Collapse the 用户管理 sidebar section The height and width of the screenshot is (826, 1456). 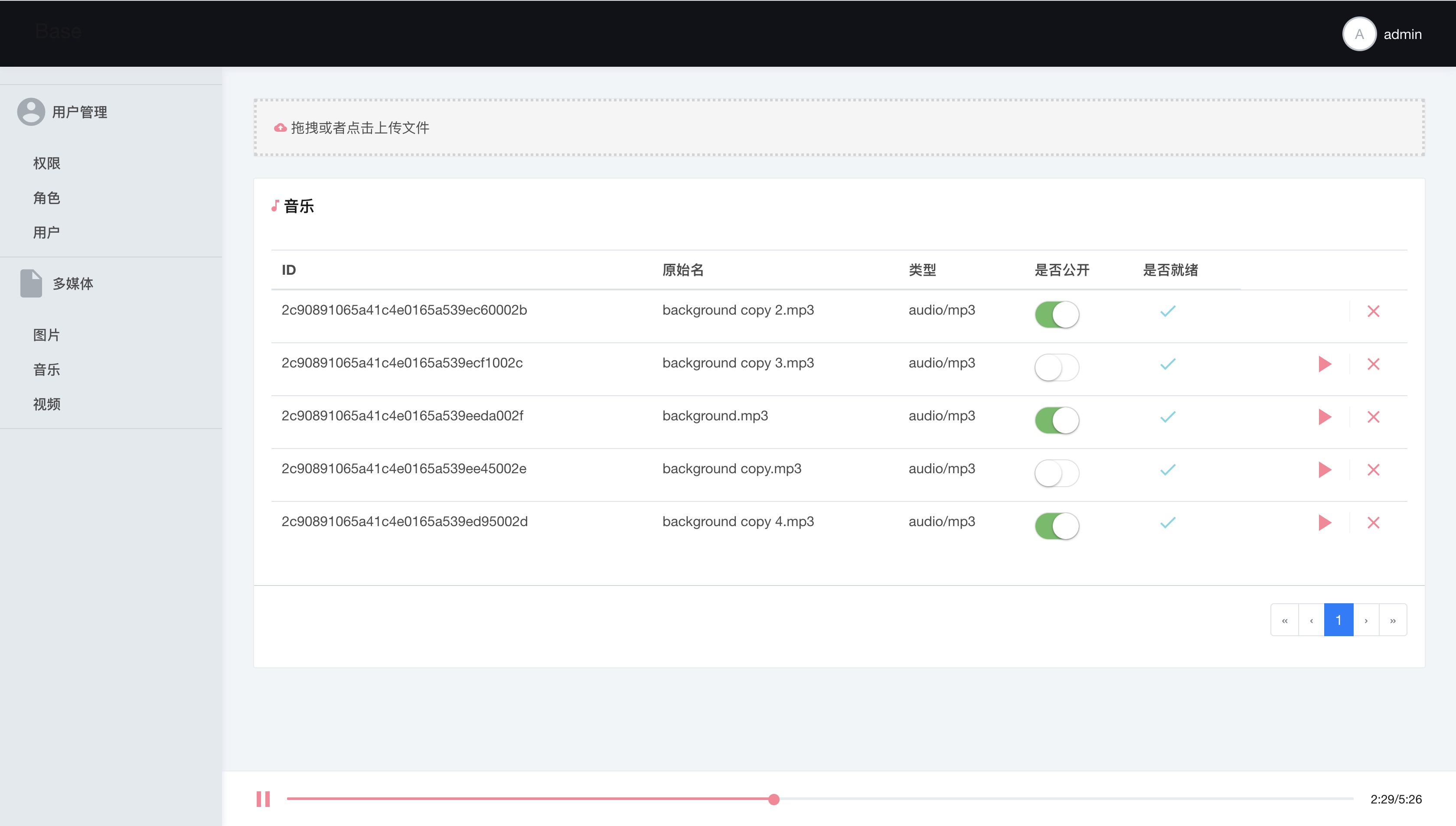click(79, 112)
